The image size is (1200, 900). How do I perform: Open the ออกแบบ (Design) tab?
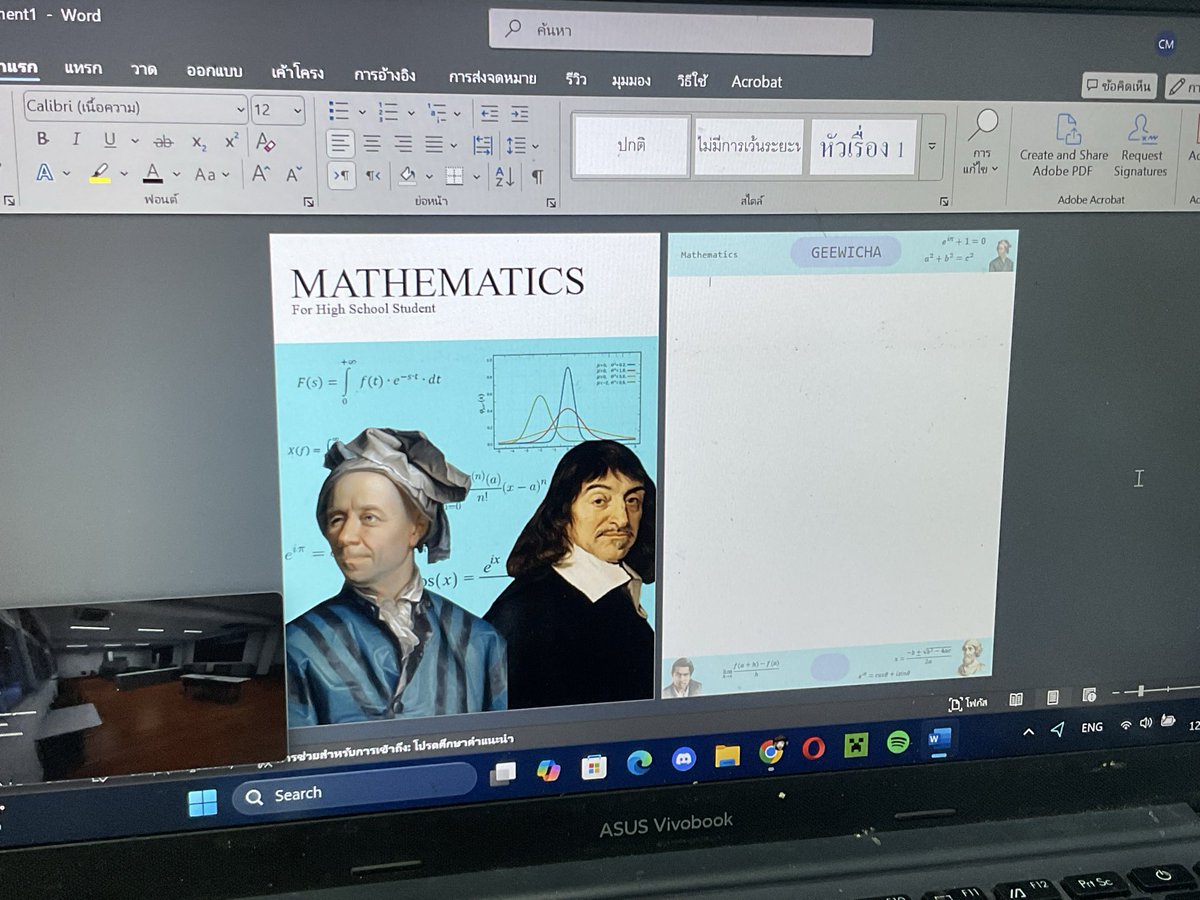(x=214, y=71)
